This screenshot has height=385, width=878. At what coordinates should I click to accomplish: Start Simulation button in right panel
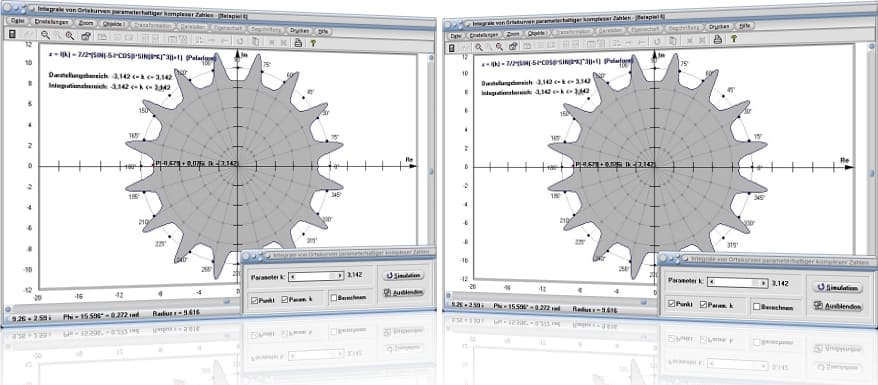(x=837, y=288)
